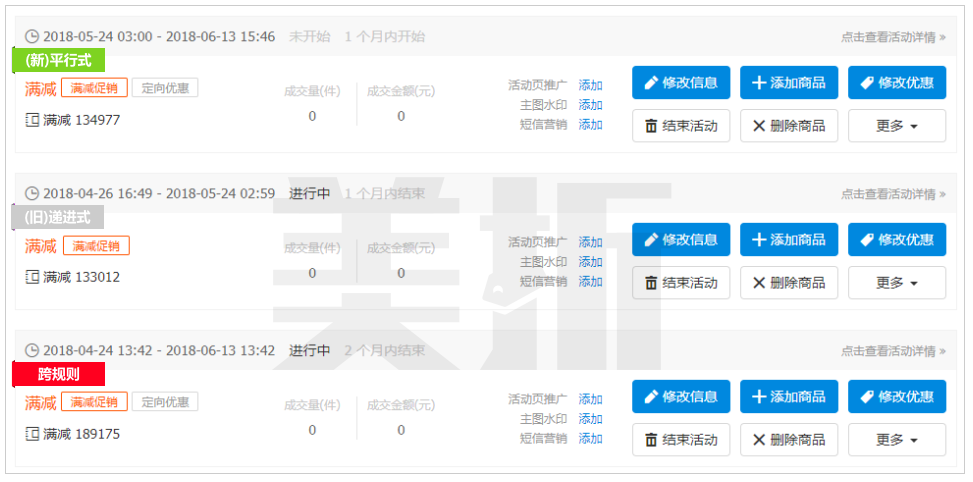Click 修改优惠 button for 满减 133012
Image resolution: width=973 pixels, height=482 pixels.
click(x=897, y=239)
